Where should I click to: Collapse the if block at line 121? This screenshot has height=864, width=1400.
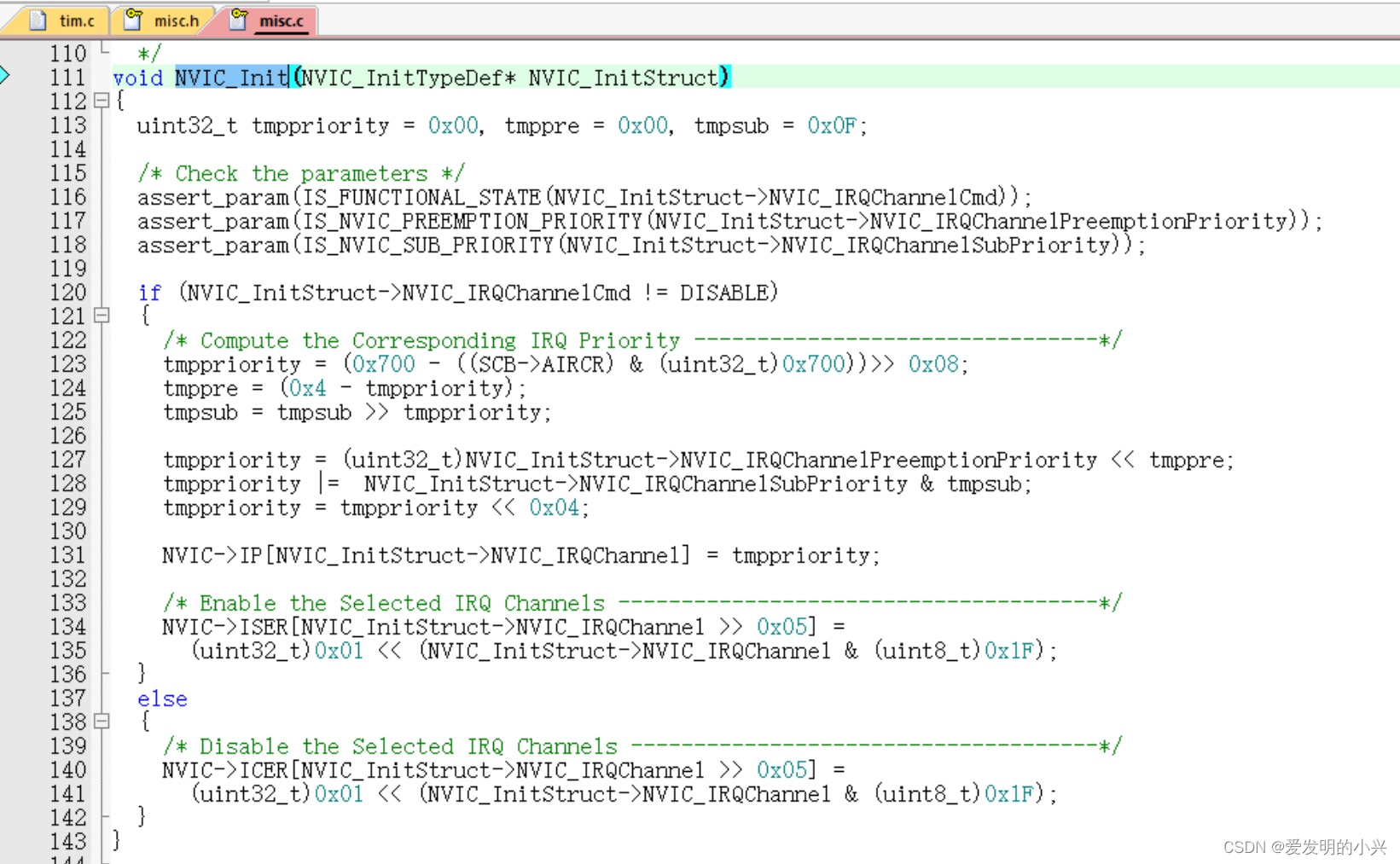tap(102, 316)
